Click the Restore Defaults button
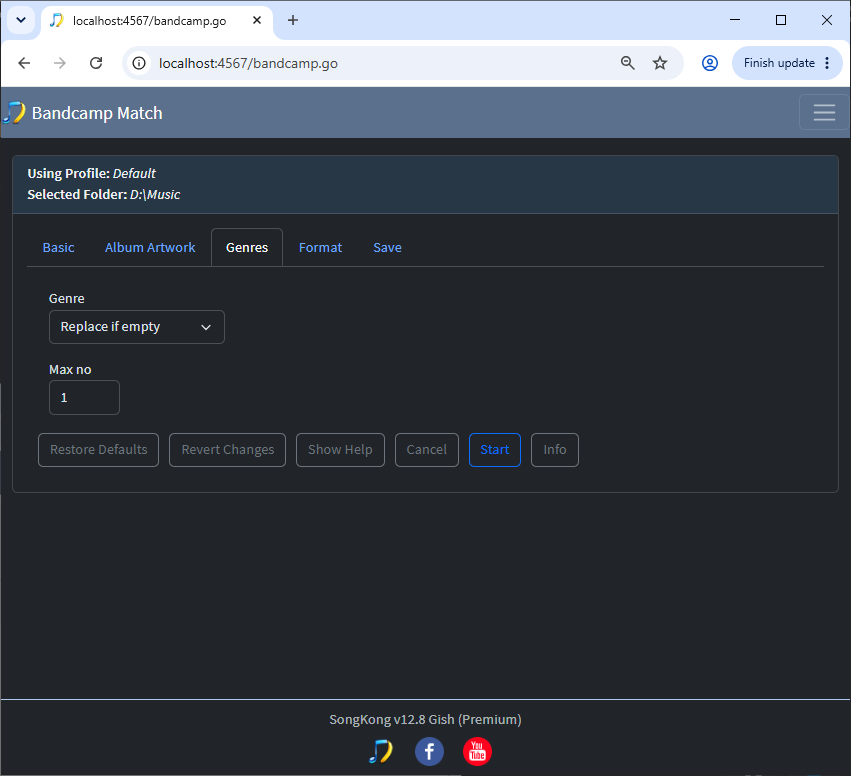The width and height of the screenshot is (851, 776). [x=98, y=450]
